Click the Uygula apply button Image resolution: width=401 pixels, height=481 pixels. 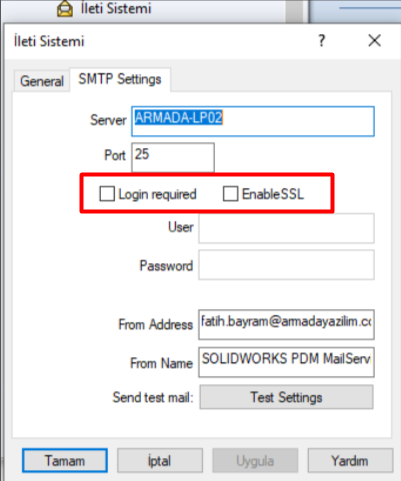pyautogui.click(x=255, y=461)
